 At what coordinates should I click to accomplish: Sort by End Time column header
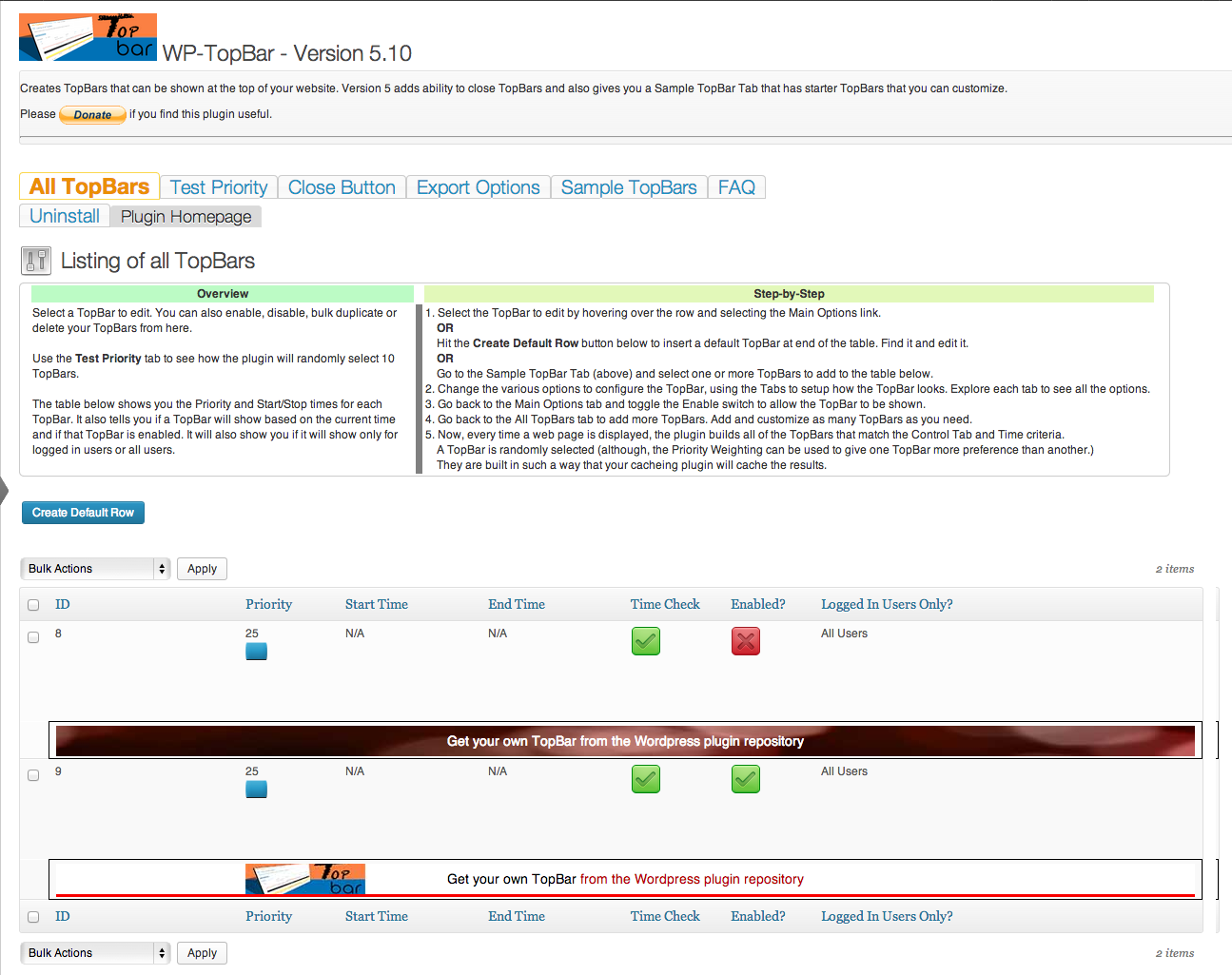click(x=517, y=604)
